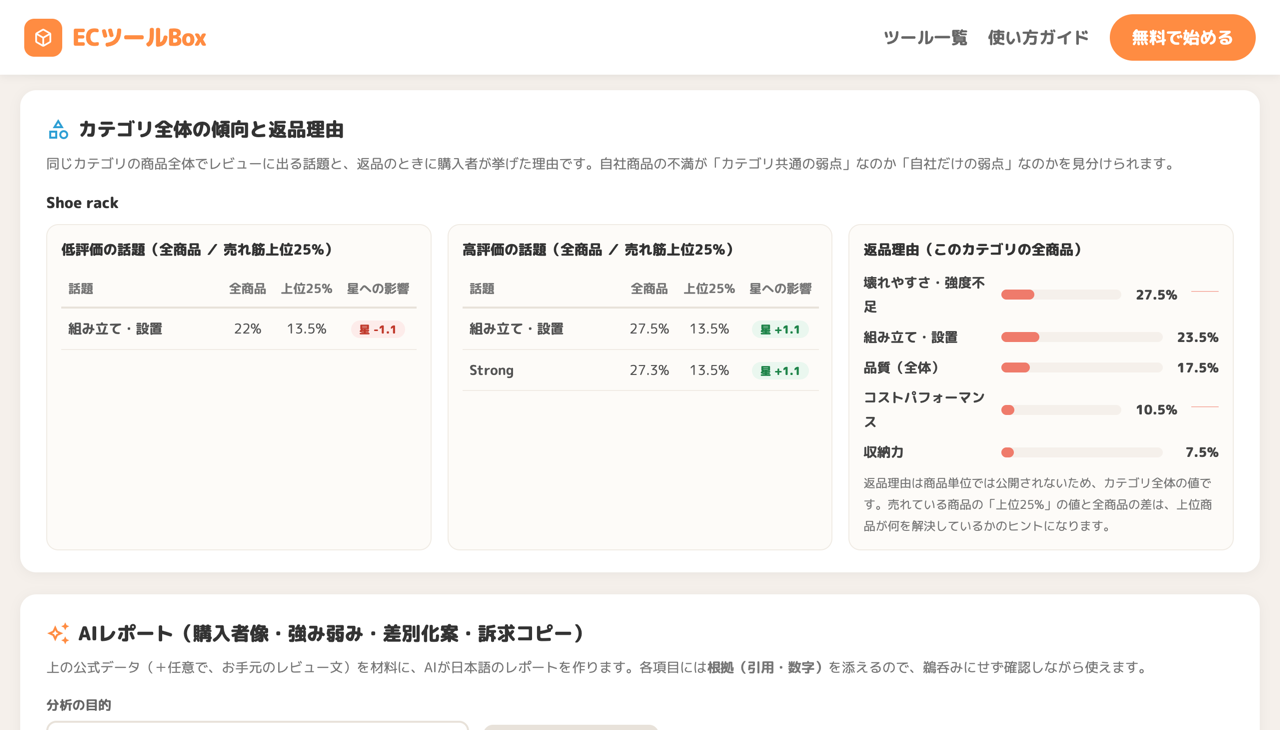The height and width of the screenshot is (730, 1280).
Task: Click the 品質（全体） return reason bar
Action: tap(1082, 368)
